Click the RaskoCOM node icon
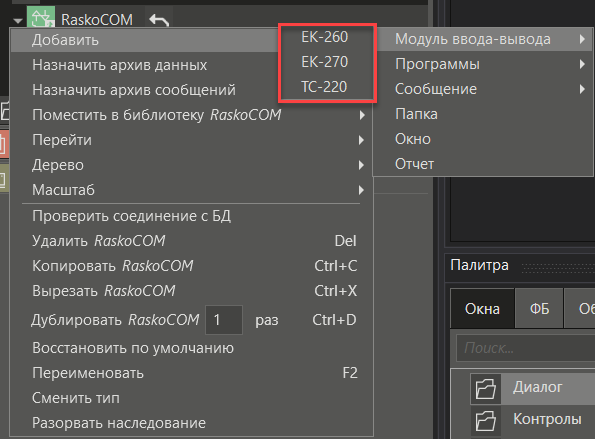Image resolution: width=595 pixels, height=439 pixels. (41, 17)
